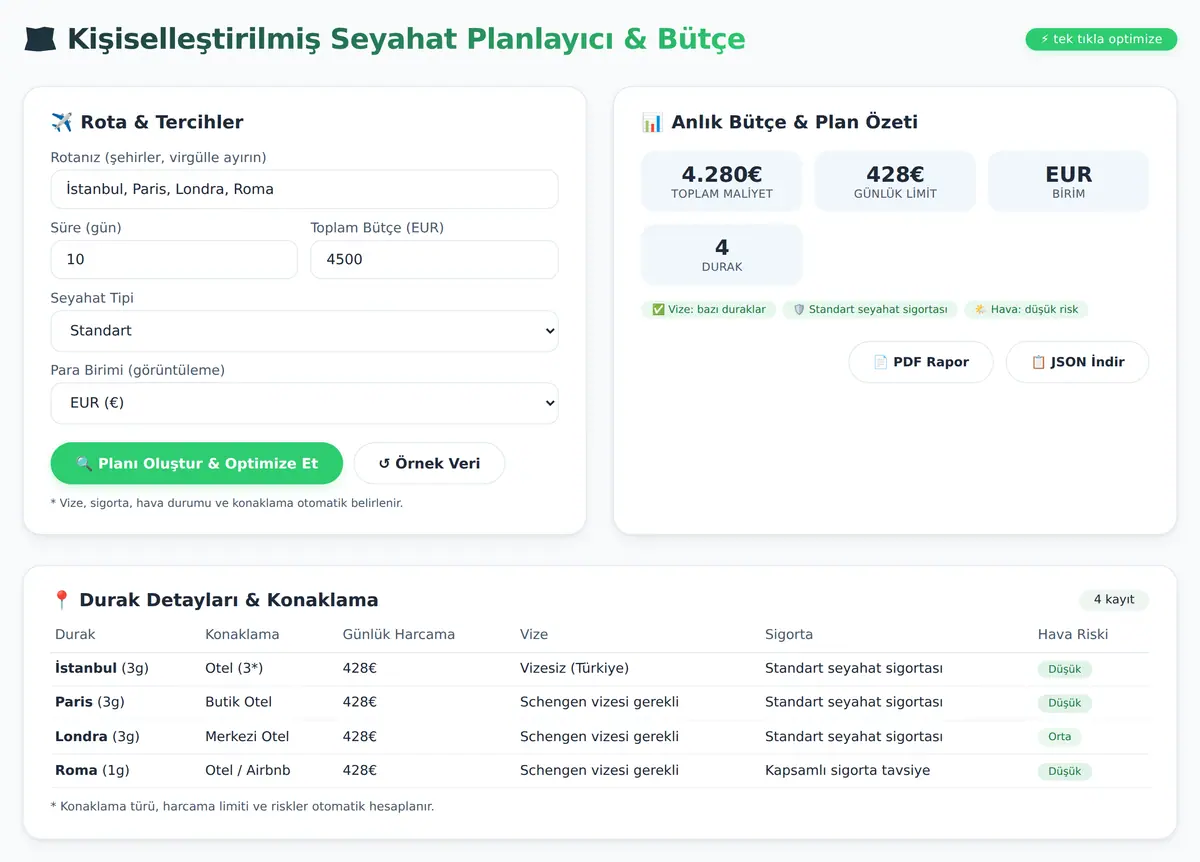
Task: Click the lightning 'tek tıkla optimize' badge
Action: pos(1101,39)
